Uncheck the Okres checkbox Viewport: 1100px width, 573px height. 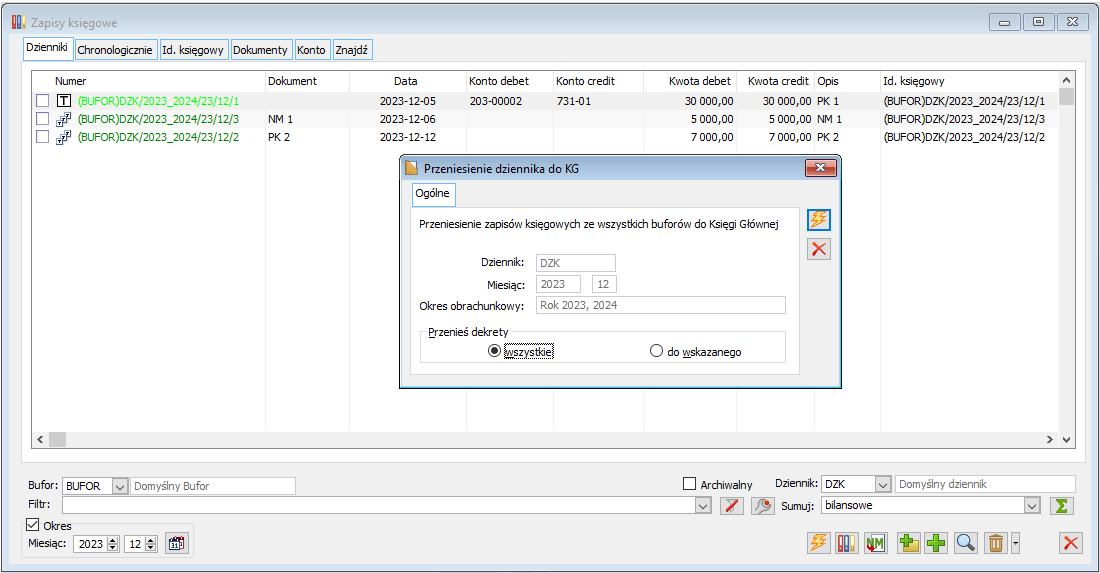point(32,525)
